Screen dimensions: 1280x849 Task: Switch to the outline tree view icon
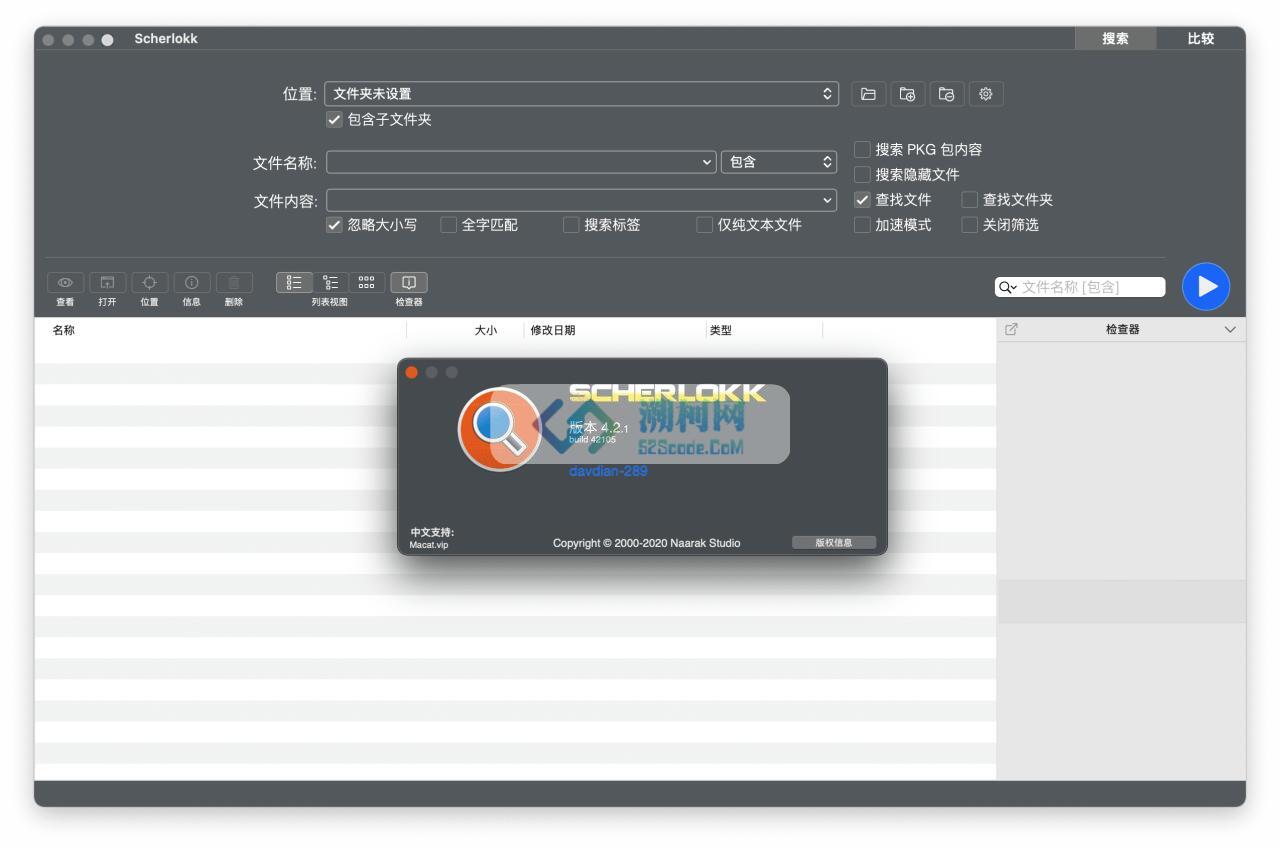[x=330, y=283]
